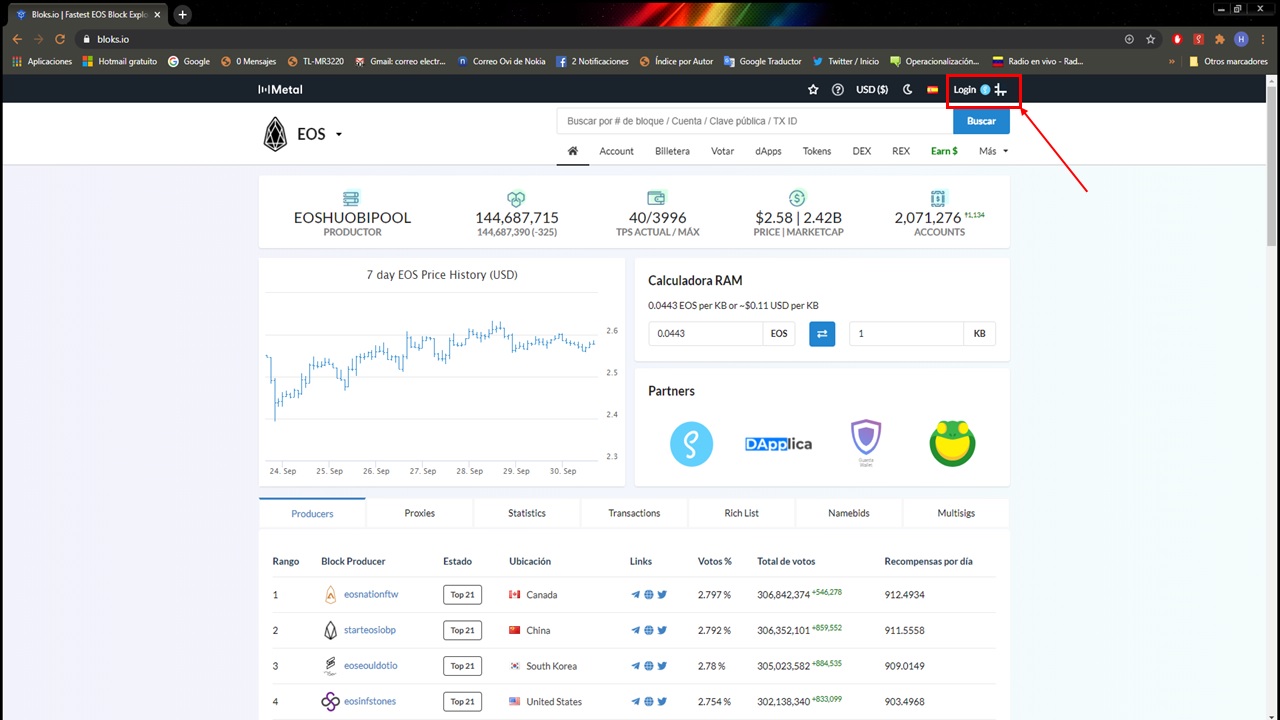Open the eosnationftw producer link
This screenshot has height=720, width=1280.
click(371, 595)
